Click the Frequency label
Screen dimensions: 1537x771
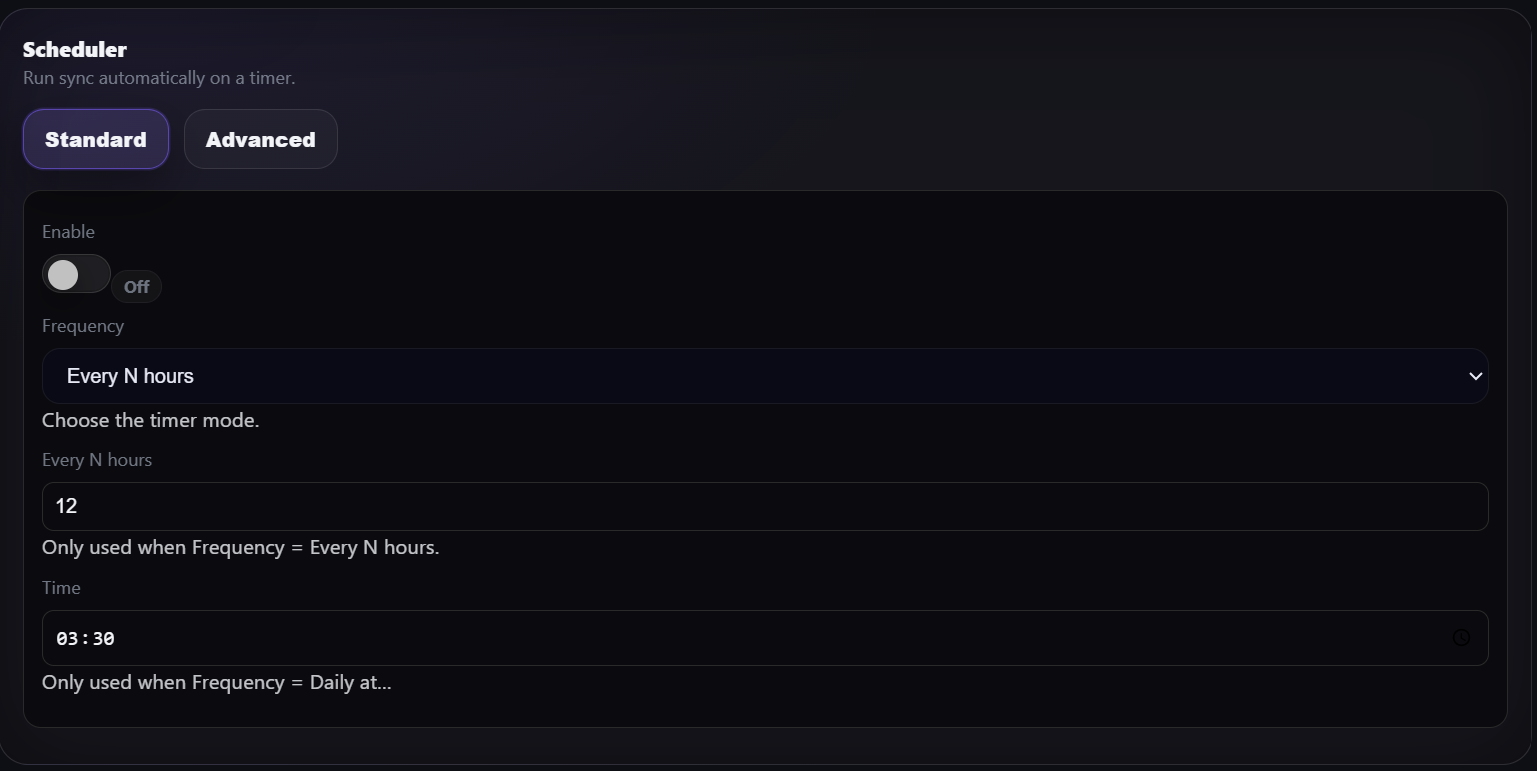[x=83, y=326]
